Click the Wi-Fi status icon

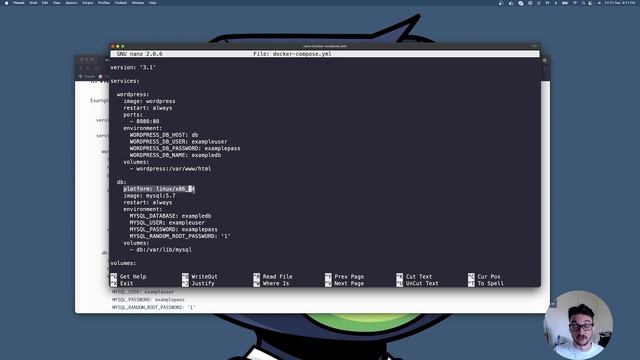pyautogui.click(x=575, y=3)
